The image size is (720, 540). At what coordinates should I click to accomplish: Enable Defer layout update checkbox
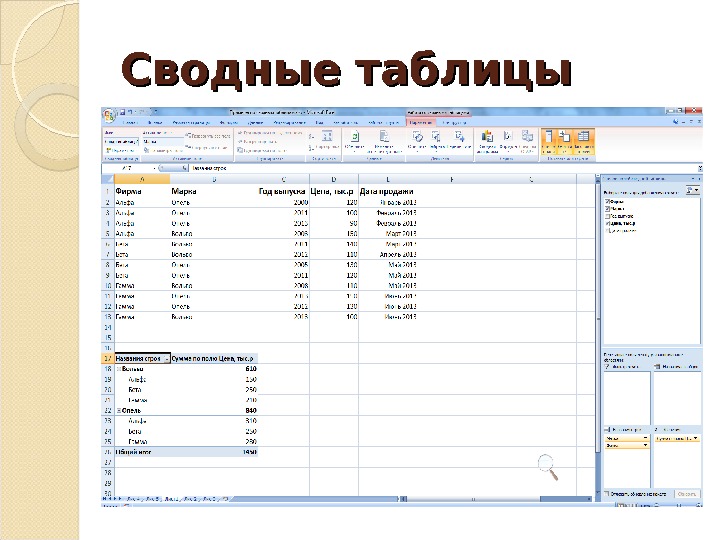point(607,494)
